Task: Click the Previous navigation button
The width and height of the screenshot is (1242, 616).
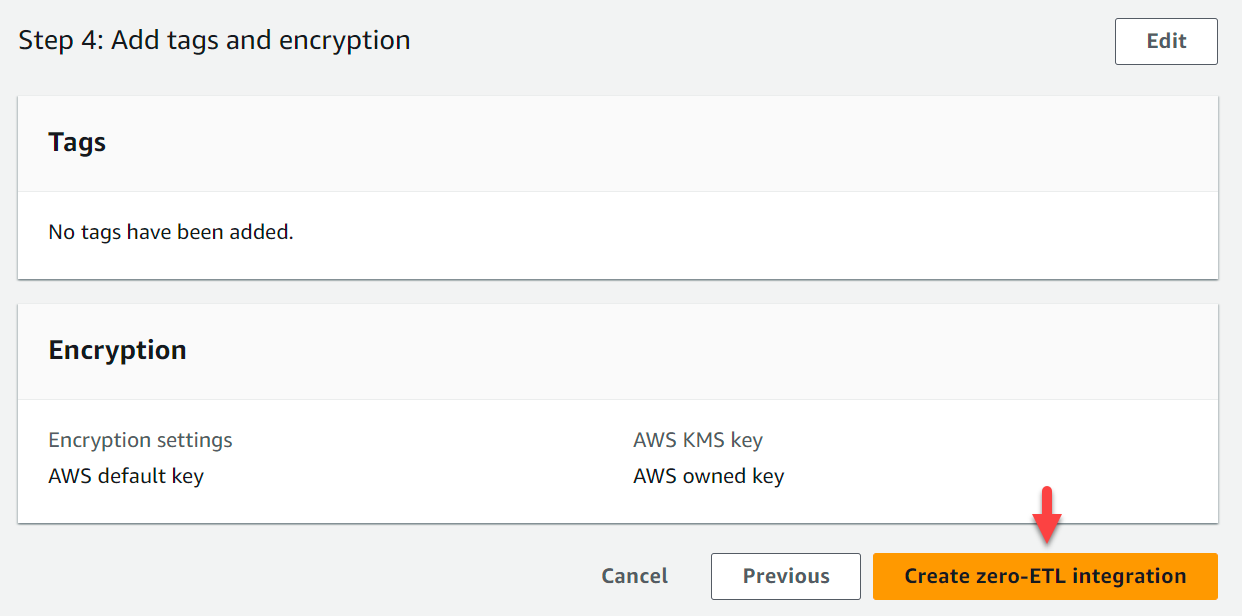Action: [785, 576]
